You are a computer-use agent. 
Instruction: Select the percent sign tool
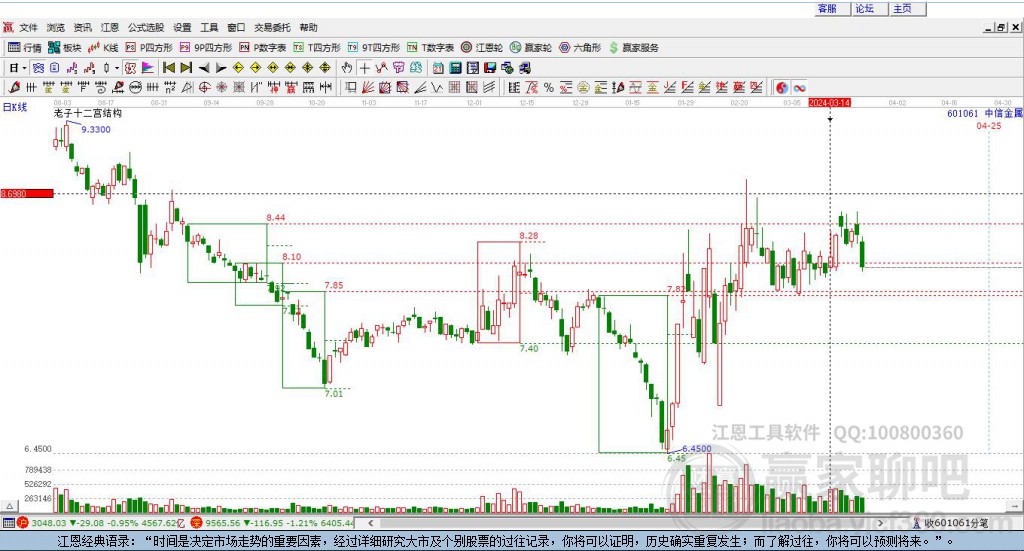click(549, 87)
